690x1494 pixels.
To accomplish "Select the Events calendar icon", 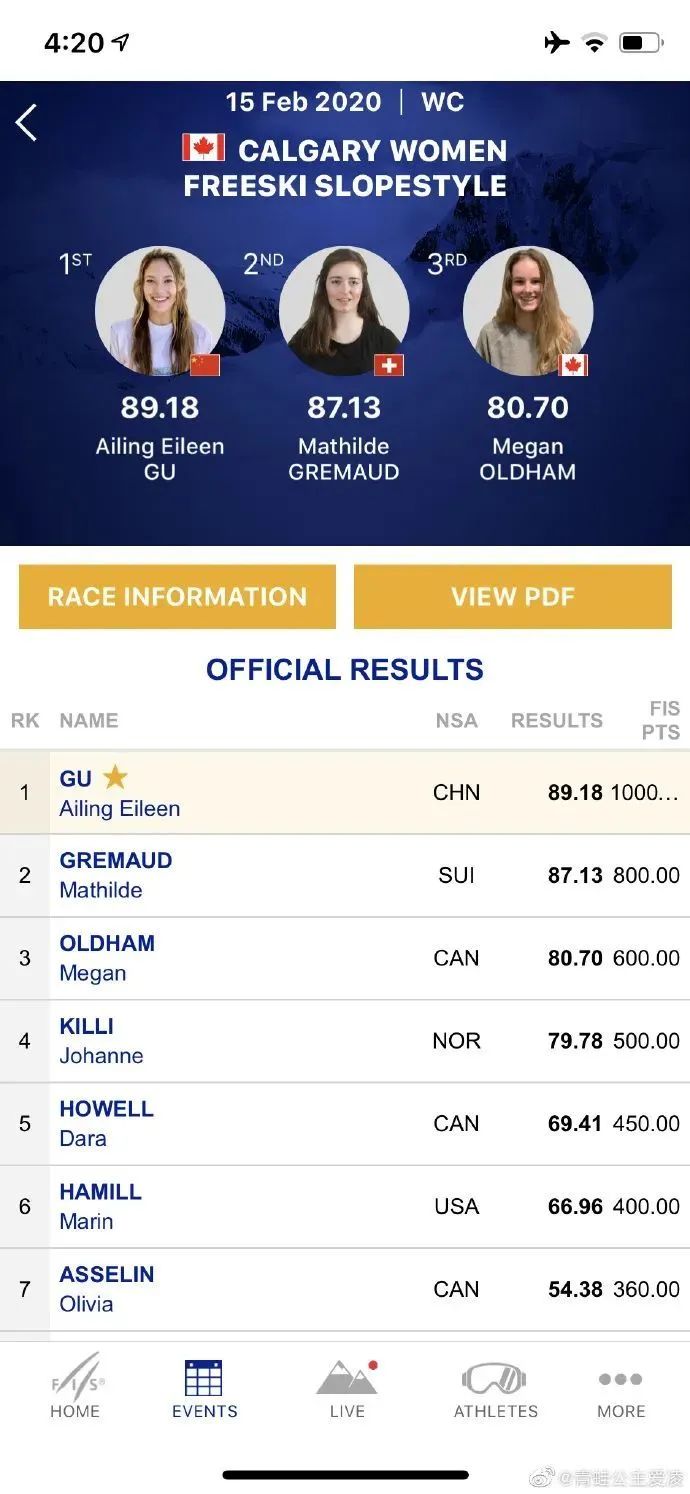I will (x=204, y=1379).
